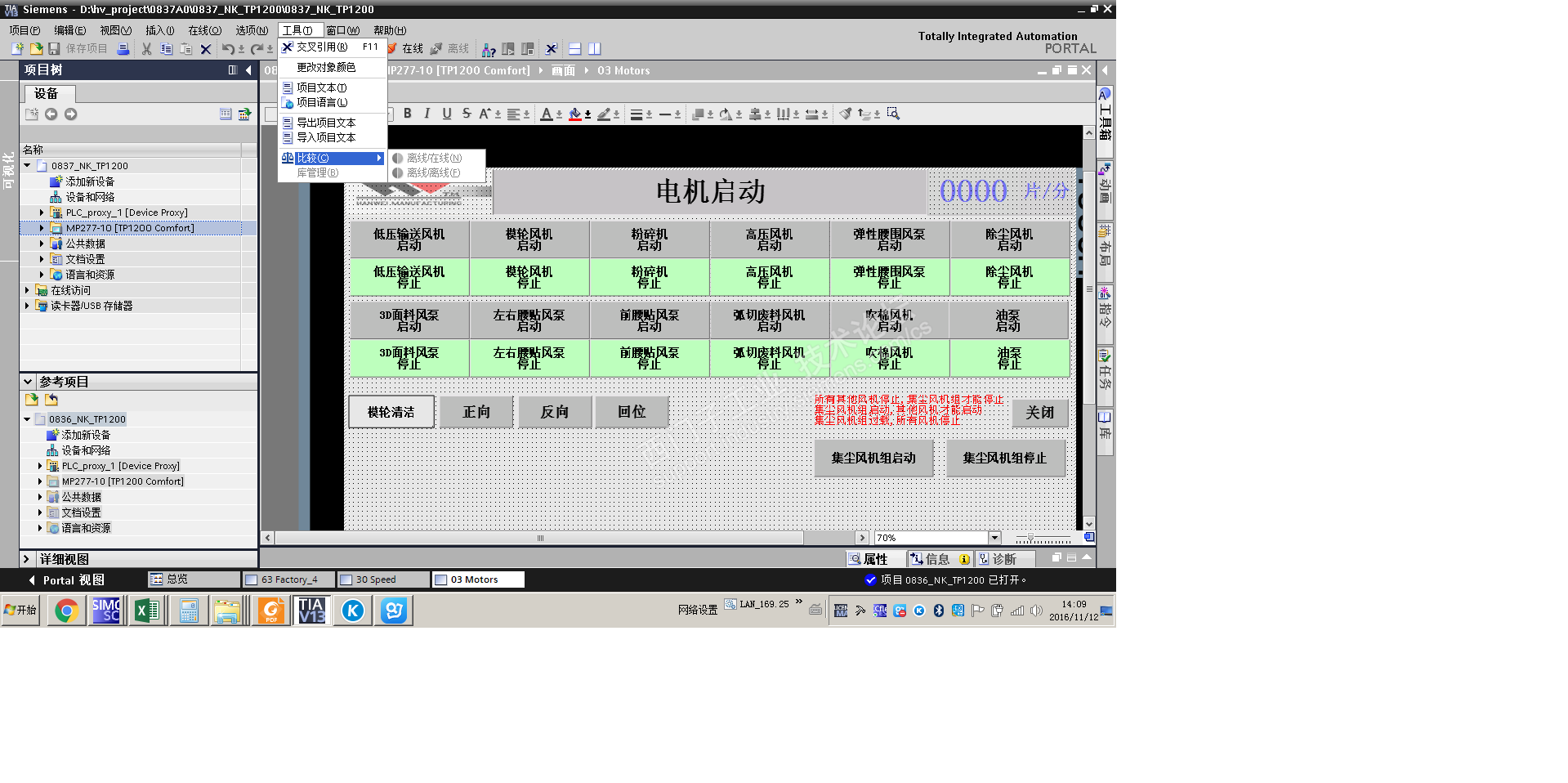The width and height of the screenshot is (1568, 783).
Task: Click the 0000 speed output field
Action: (x=973, y=191)
